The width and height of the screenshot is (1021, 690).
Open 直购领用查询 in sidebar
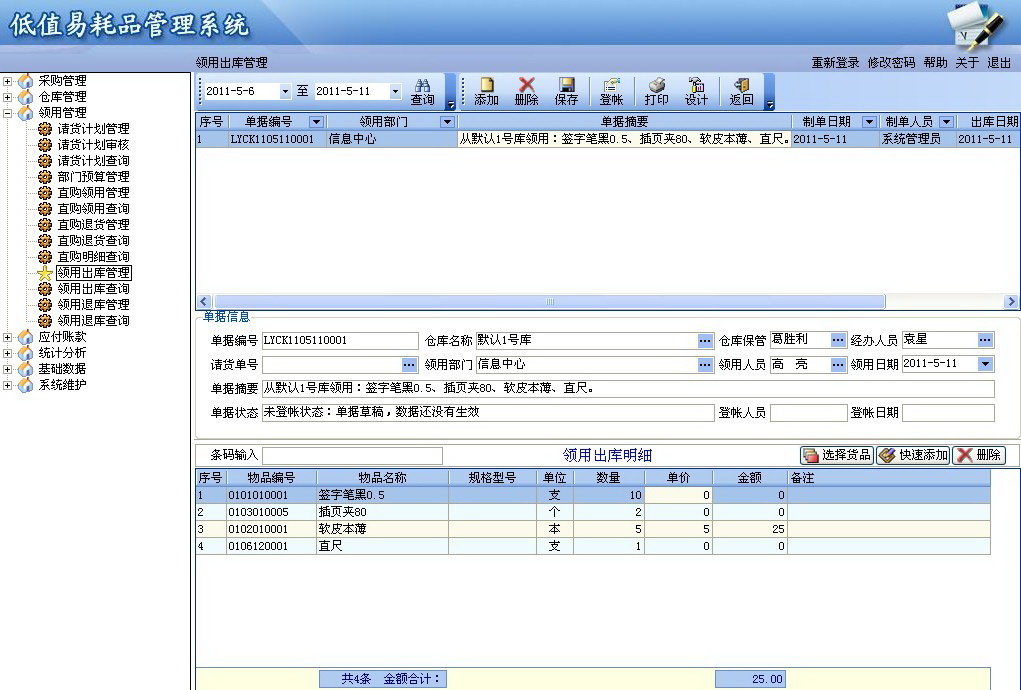click(x=93, y=208)
